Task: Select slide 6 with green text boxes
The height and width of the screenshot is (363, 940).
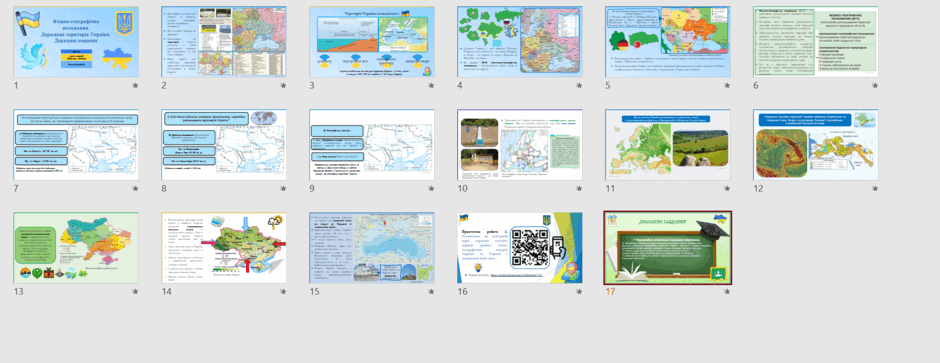Action: coord(816,42)
